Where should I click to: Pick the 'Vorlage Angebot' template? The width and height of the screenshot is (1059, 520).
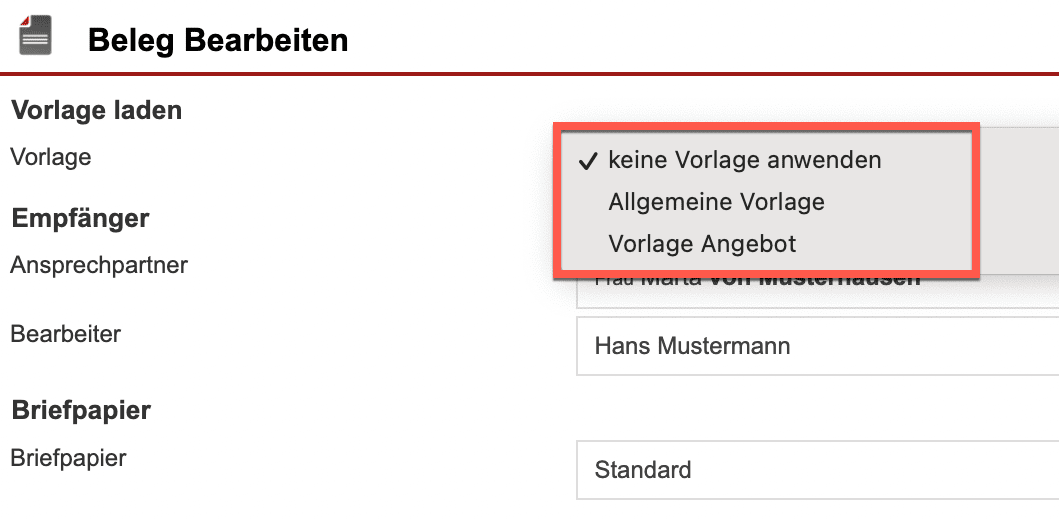pyautogui.click(x=702, y=244)
